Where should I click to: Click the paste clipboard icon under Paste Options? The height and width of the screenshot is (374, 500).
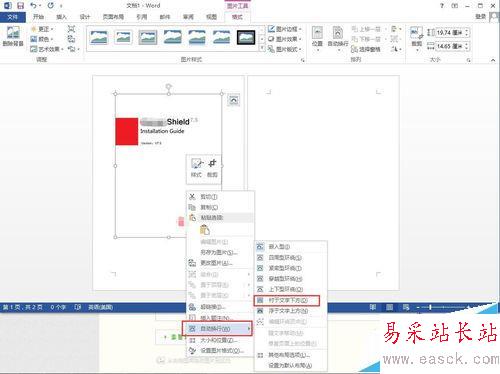[205, 230]
